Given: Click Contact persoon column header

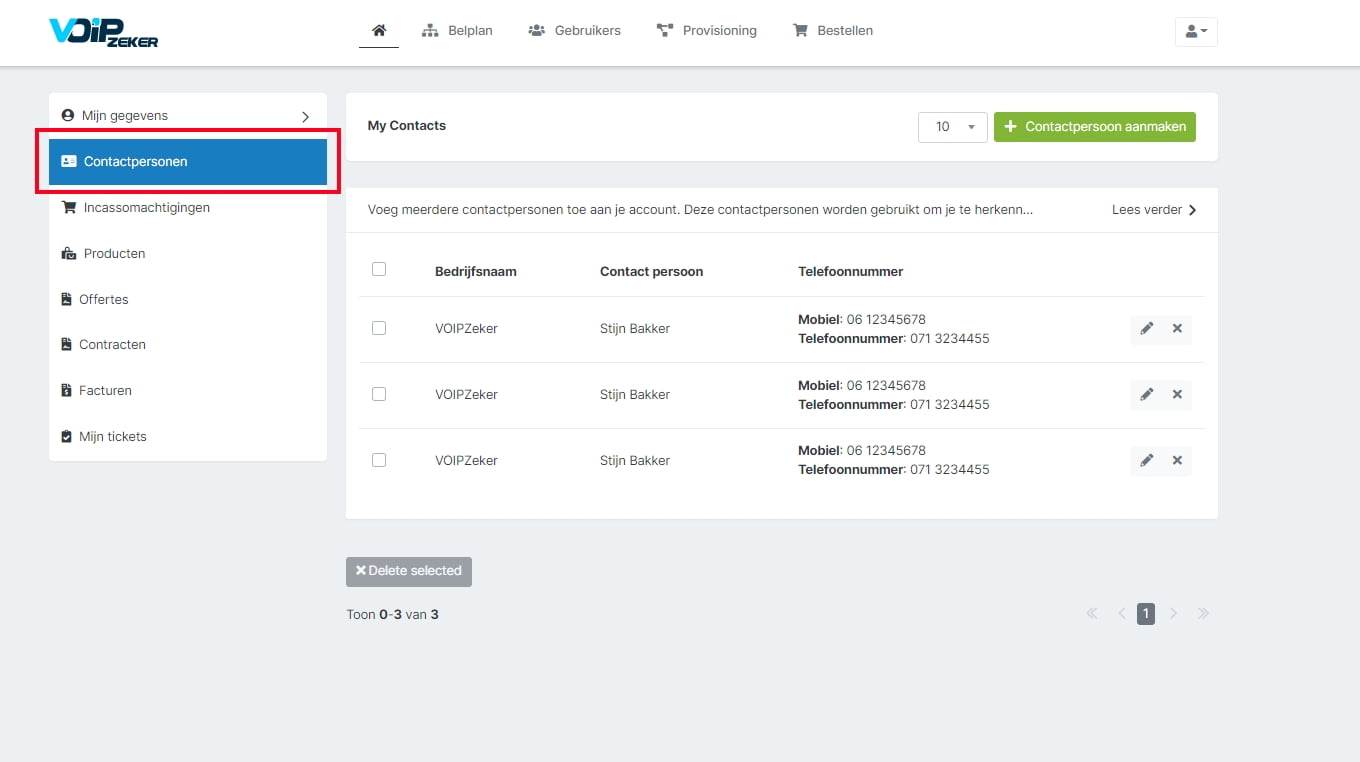Looking at the screenshot, I should coord(651,272).
